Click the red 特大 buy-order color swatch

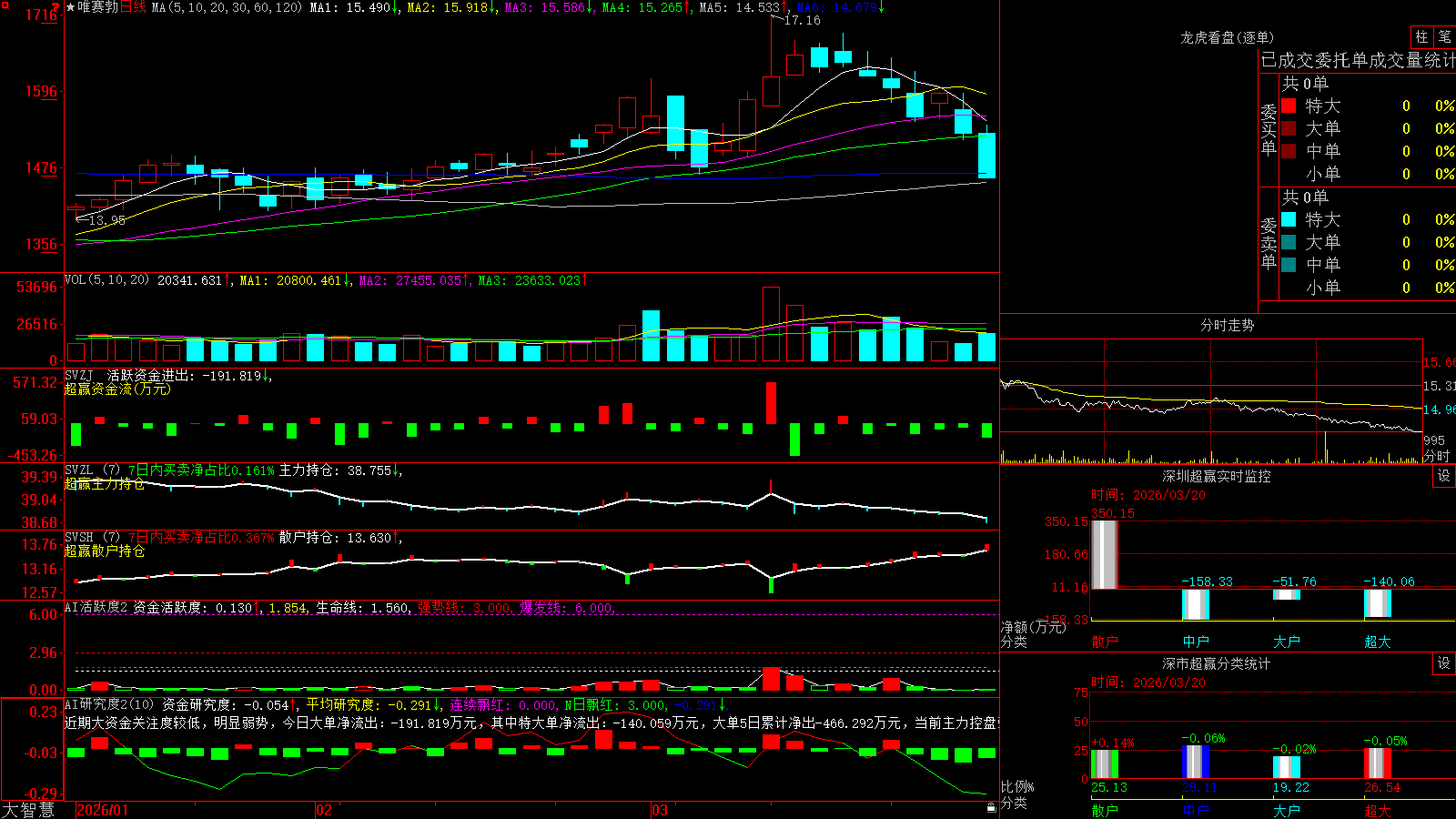[x=1289, y=106]
